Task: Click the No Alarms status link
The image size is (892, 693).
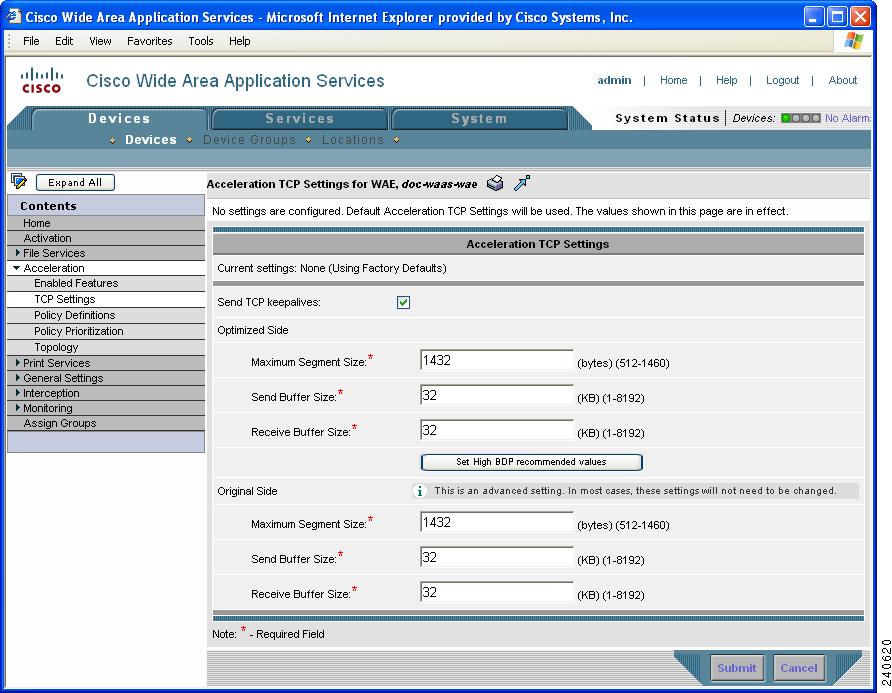Action: point(848,118)
